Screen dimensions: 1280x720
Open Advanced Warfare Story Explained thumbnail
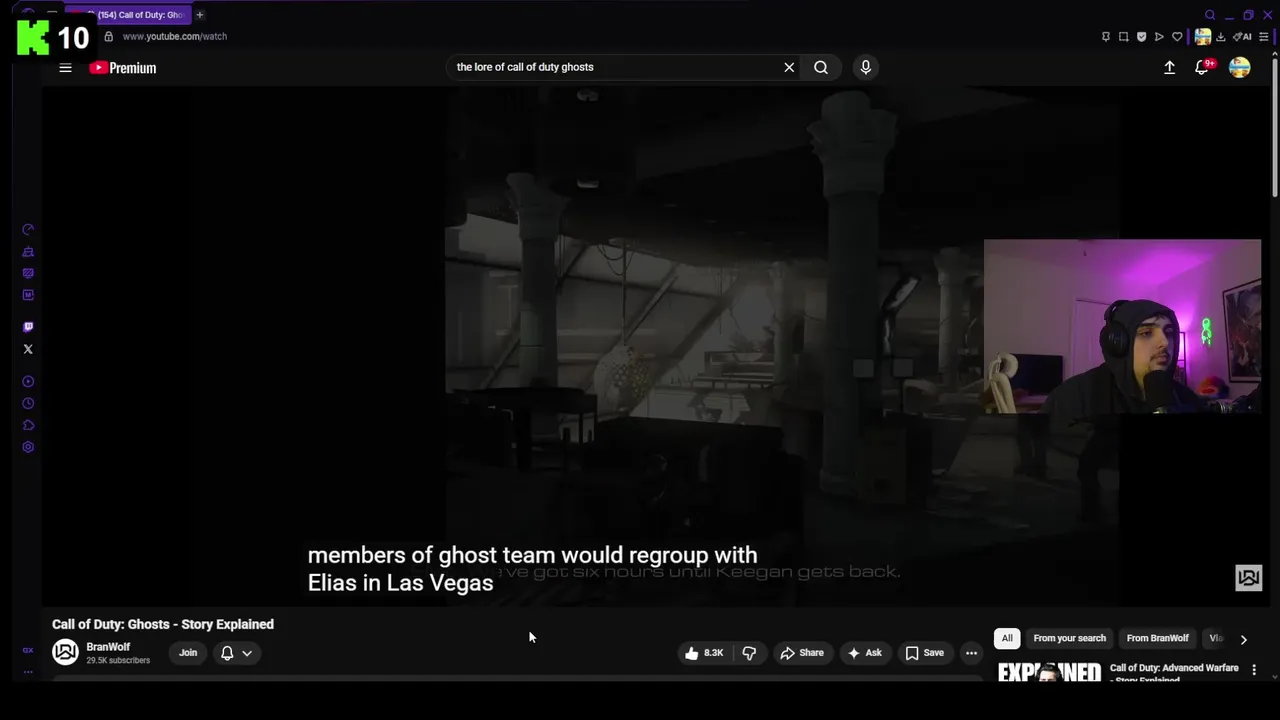(x=1049, y=672)
